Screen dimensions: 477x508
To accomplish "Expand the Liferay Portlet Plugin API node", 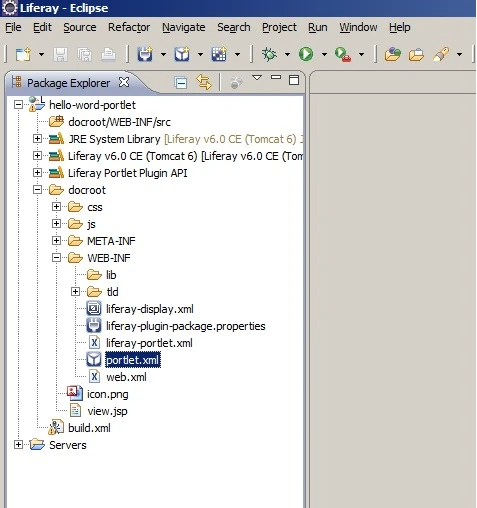I will point(37,173).
